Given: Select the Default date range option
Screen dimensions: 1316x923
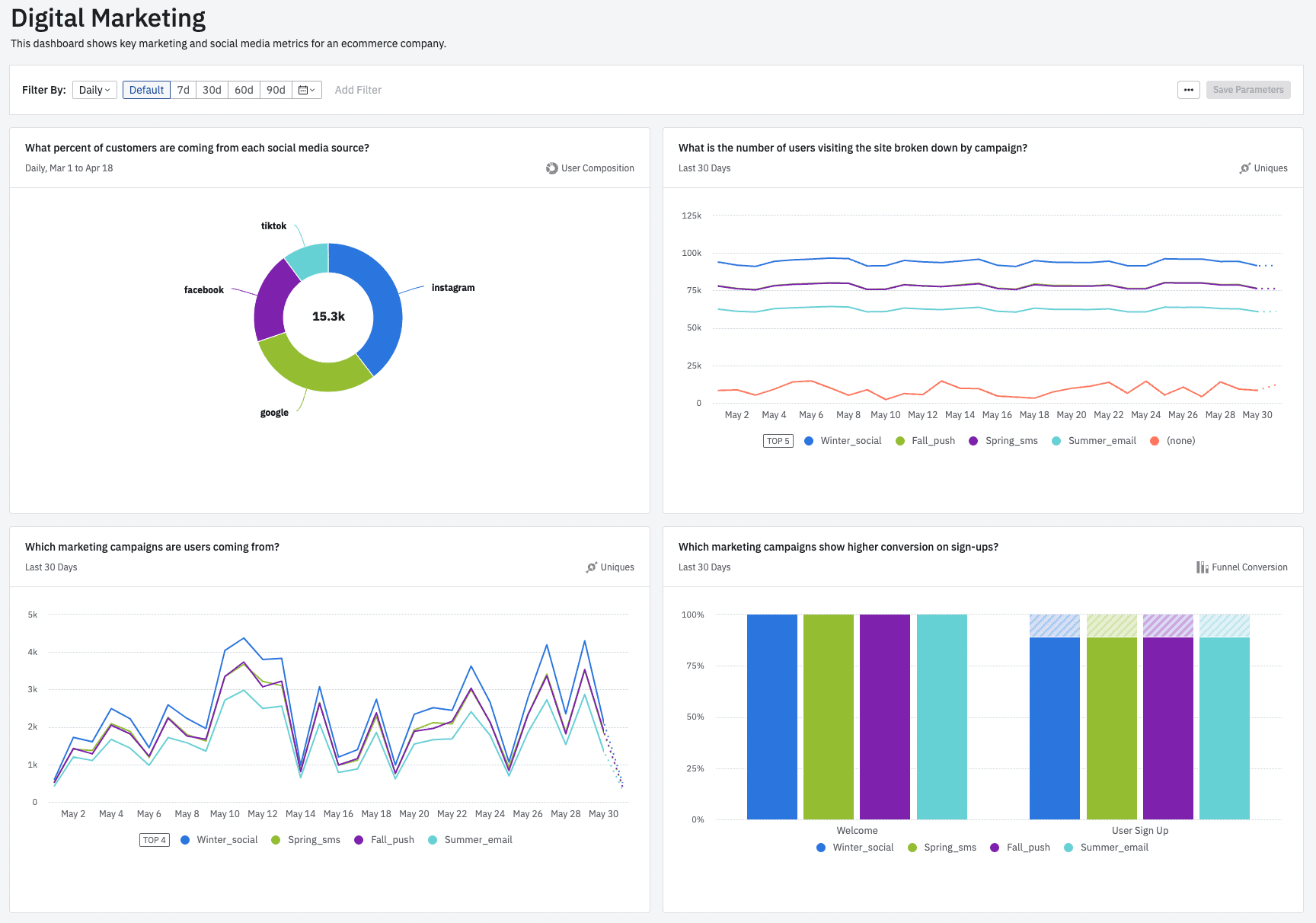Looking at the screenshot, I should click(146, 90).
